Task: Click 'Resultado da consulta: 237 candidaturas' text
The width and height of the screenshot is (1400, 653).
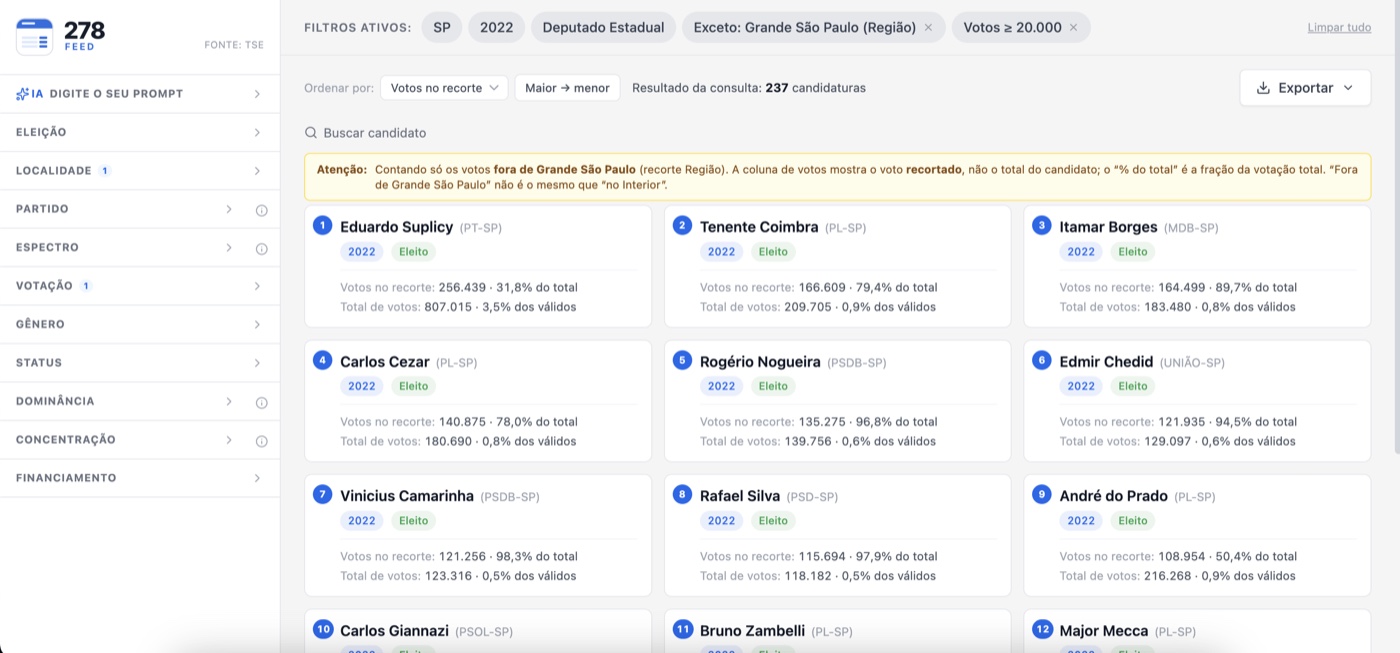Action: click(x=749, y=88)
